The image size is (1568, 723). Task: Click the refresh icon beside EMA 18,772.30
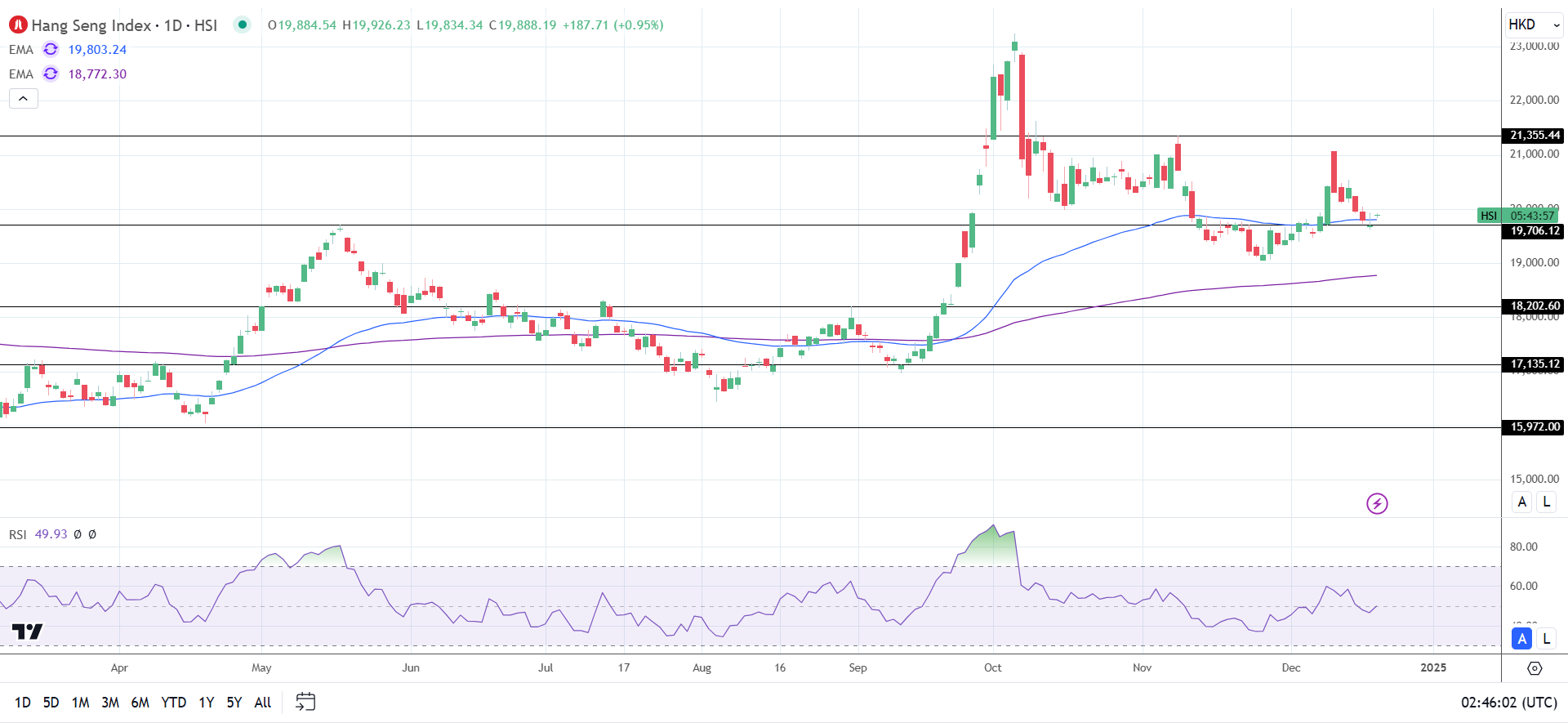(51, 74)
